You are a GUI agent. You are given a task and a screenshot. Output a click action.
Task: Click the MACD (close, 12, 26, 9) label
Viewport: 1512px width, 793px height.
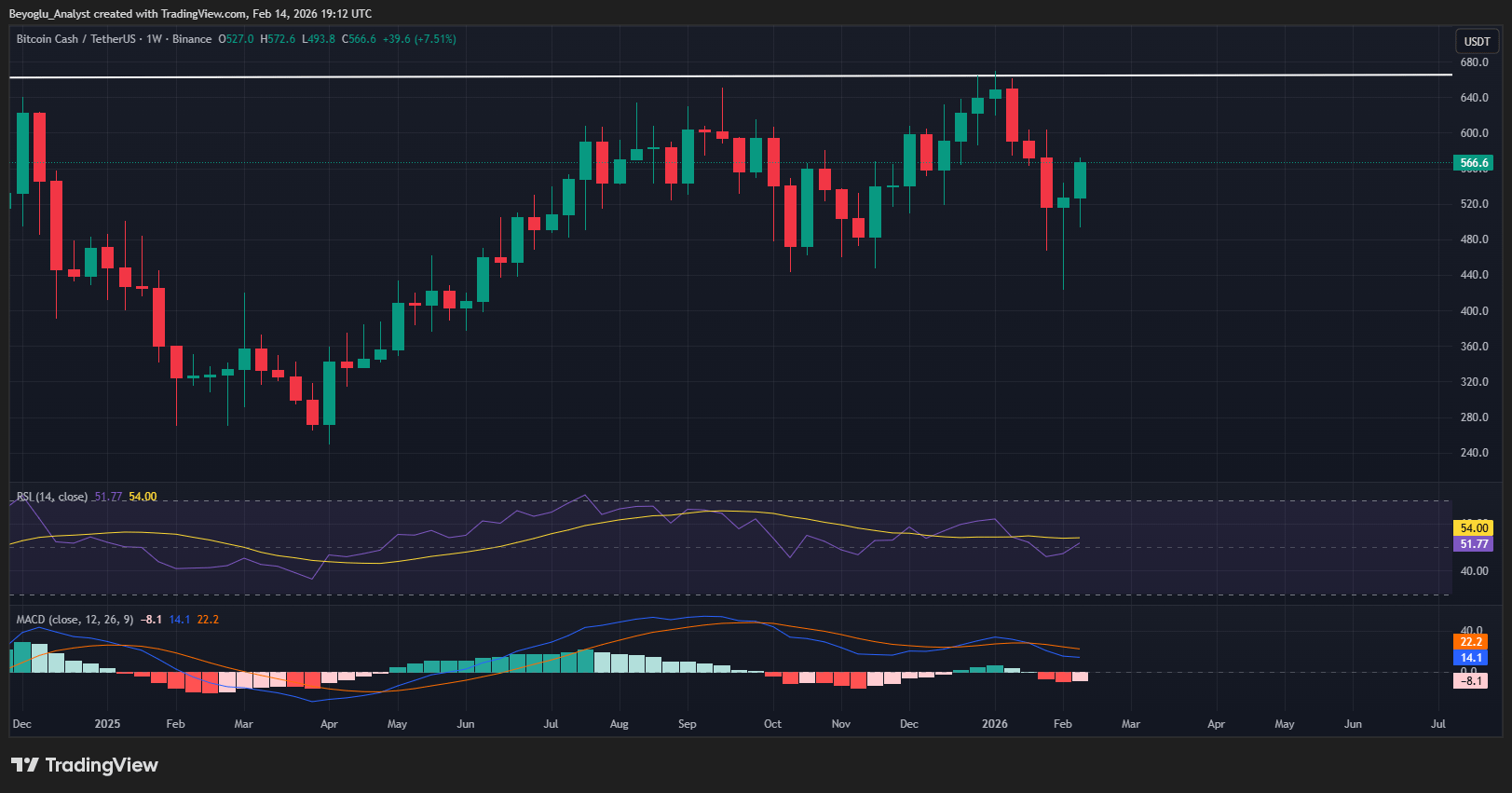tap(75, 620)
